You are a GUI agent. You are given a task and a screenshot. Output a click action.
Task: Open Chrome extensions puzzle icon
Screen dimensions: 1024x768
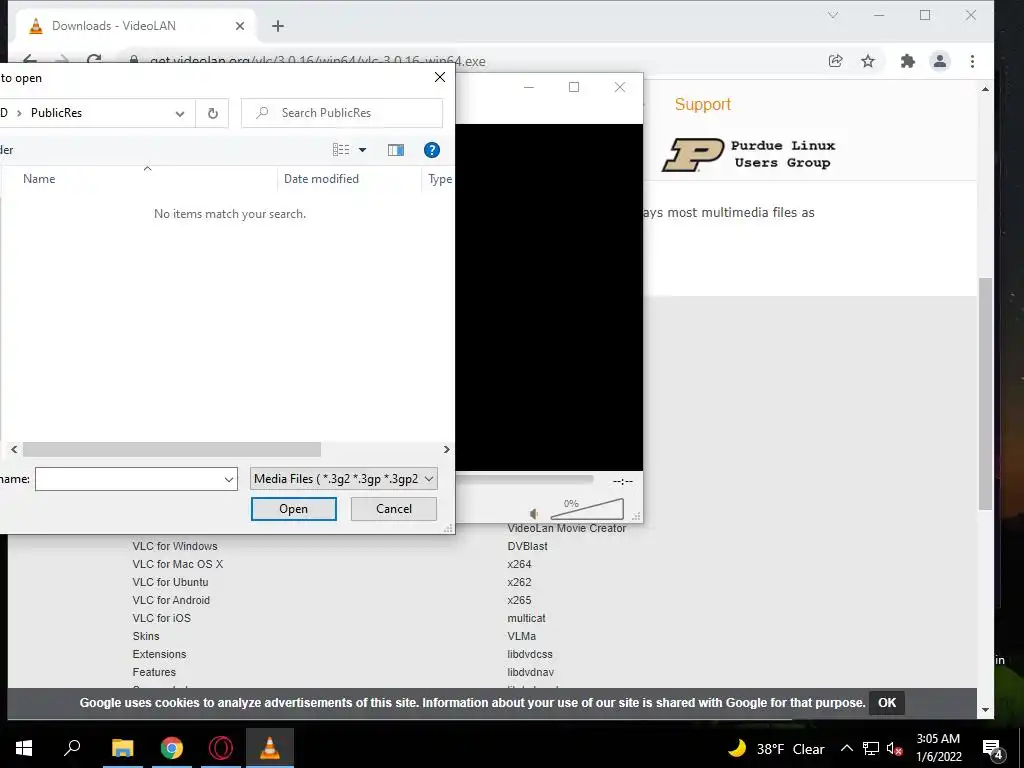(x=908, y=61)
